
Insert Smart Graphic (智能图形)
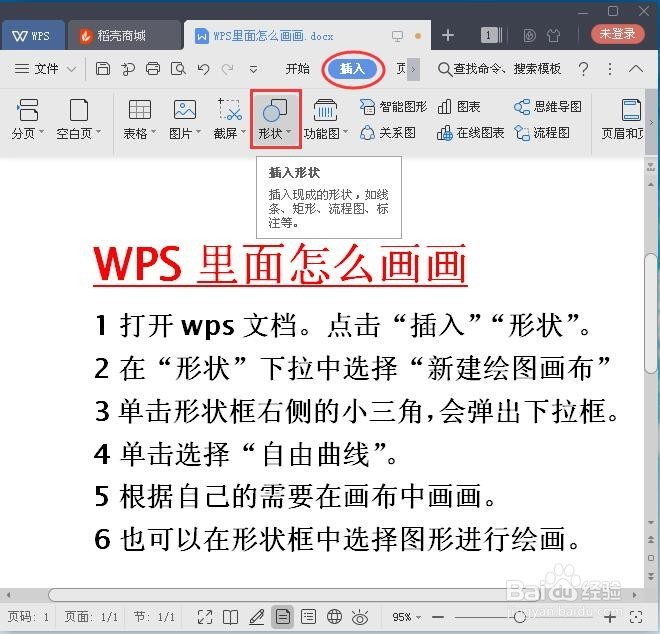[393, 107]
